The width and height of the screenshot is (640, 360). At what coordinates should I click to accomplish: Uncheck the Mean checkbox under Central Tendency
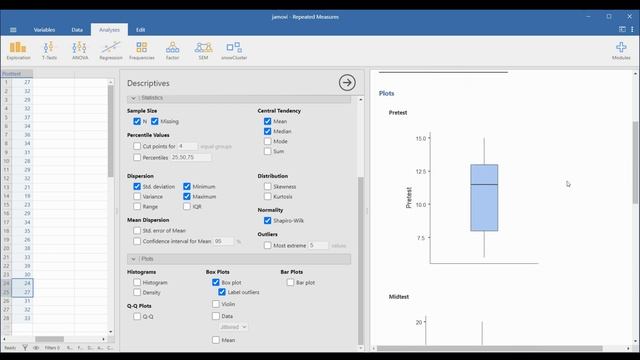click(x=267, y=121)
